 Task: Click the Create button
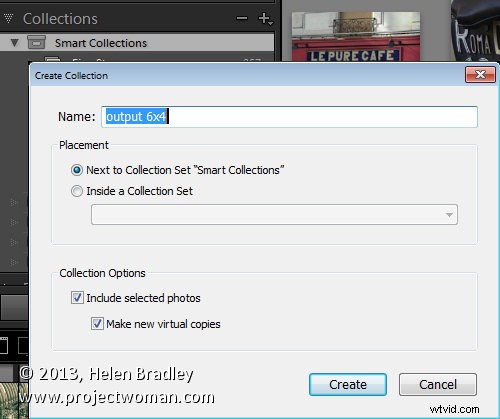[348, 385]
